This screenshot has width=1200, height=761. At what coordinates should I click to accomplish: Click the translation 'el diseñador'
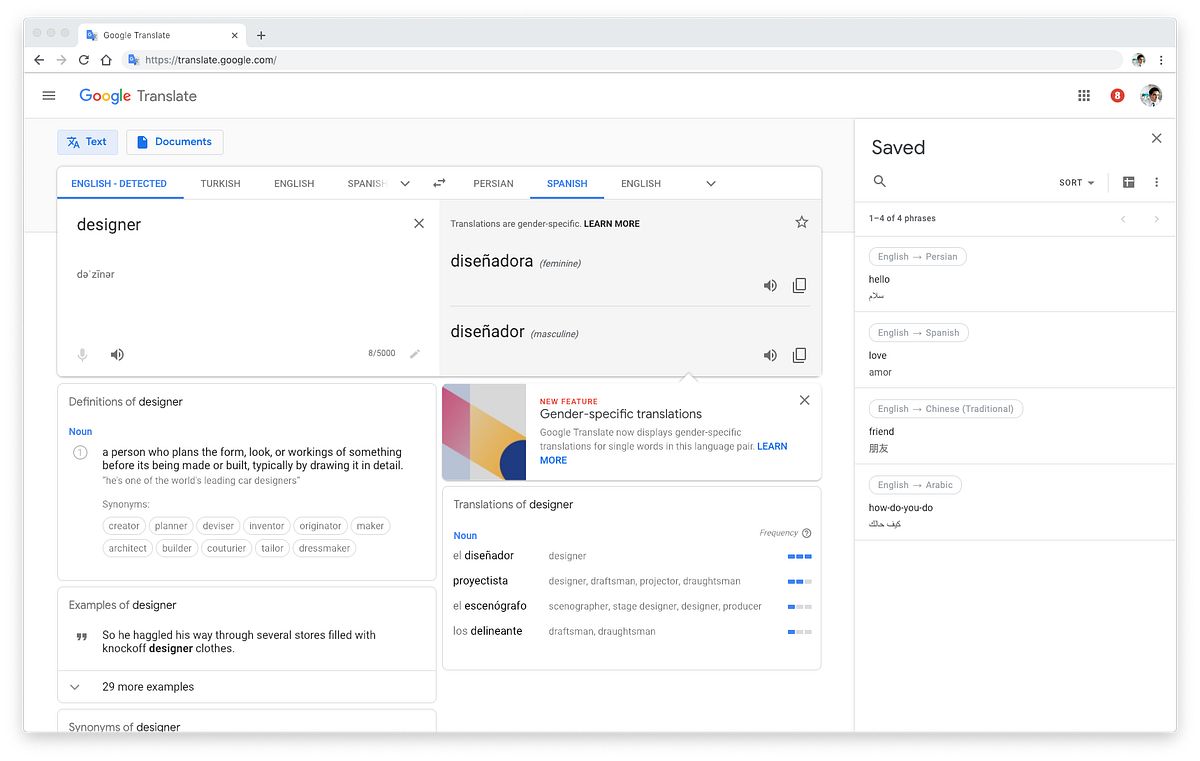[483, 555]
